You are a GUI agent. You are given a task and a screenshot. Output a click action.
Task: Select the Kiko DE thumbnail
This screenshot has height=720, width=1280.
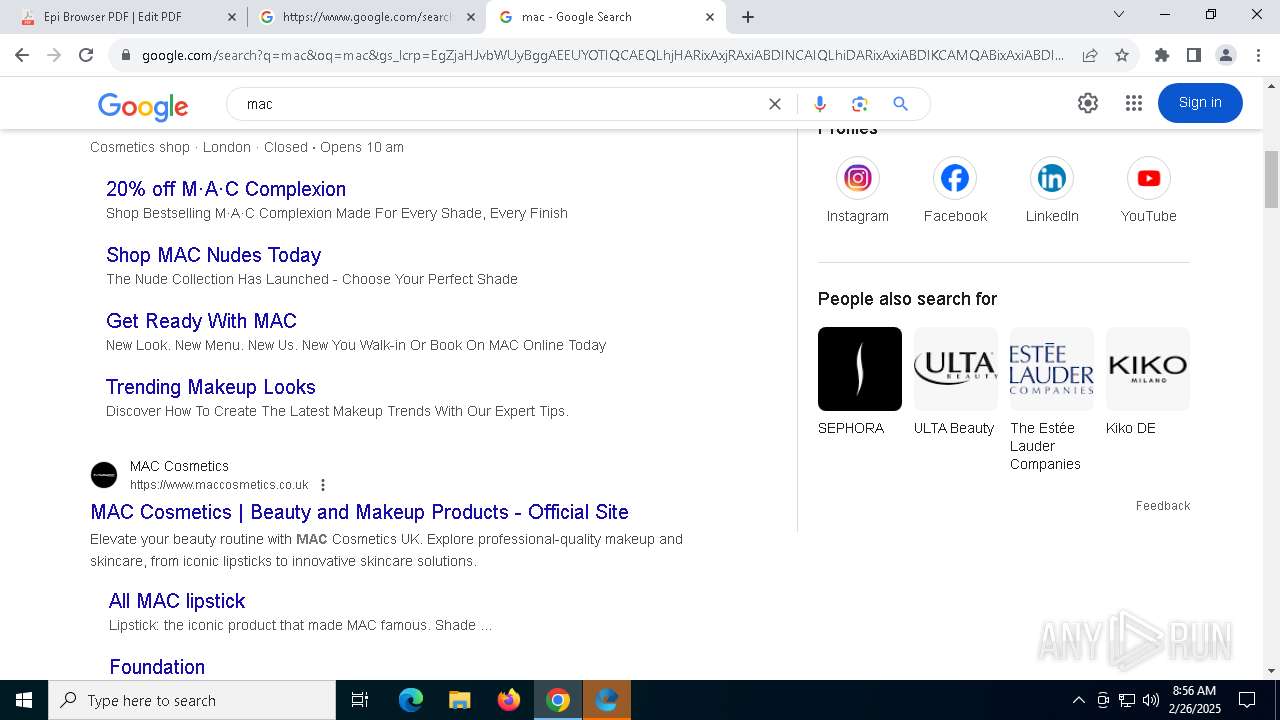1148,369
